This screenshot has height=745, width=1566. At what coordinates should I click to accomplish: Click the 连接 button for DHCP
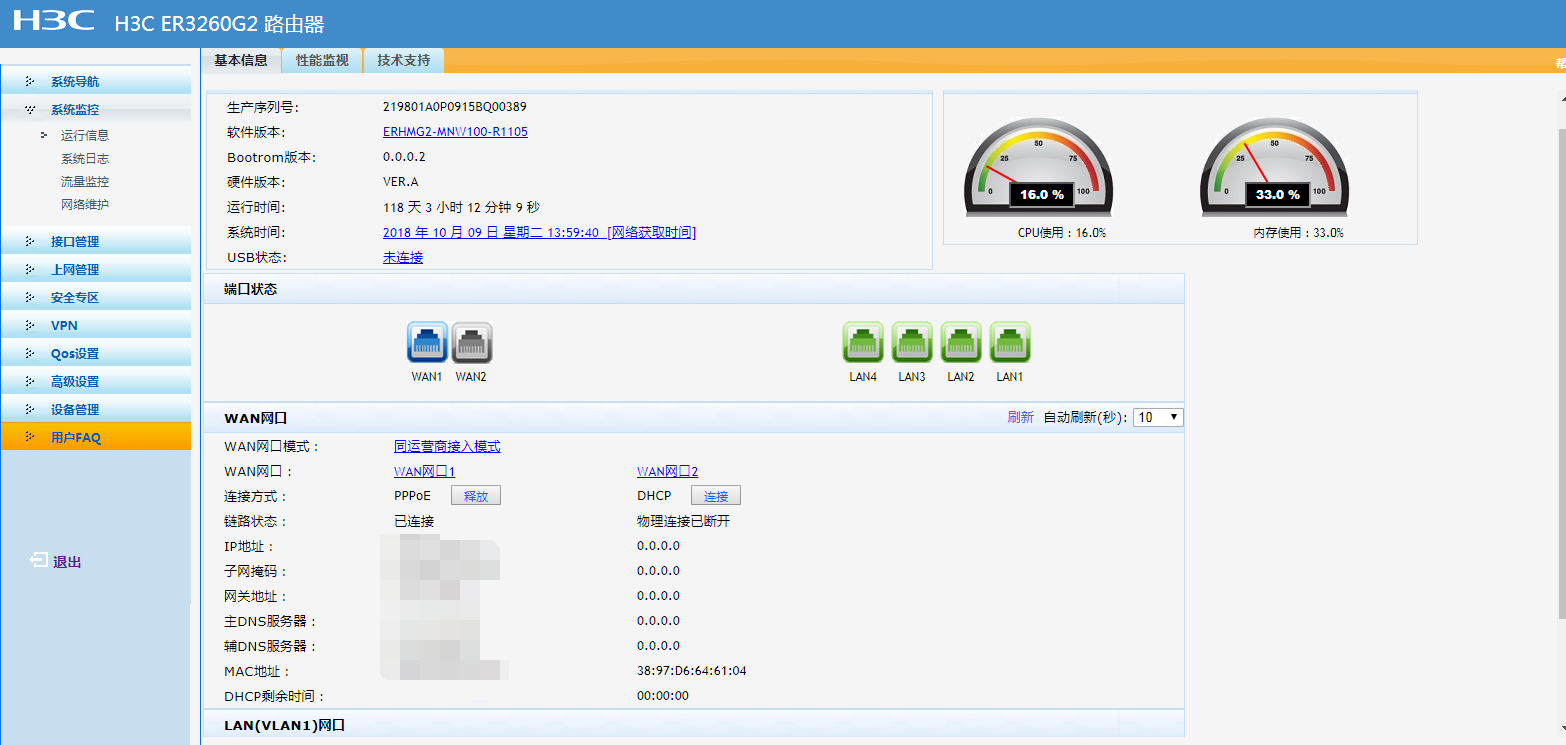(716, 496)
